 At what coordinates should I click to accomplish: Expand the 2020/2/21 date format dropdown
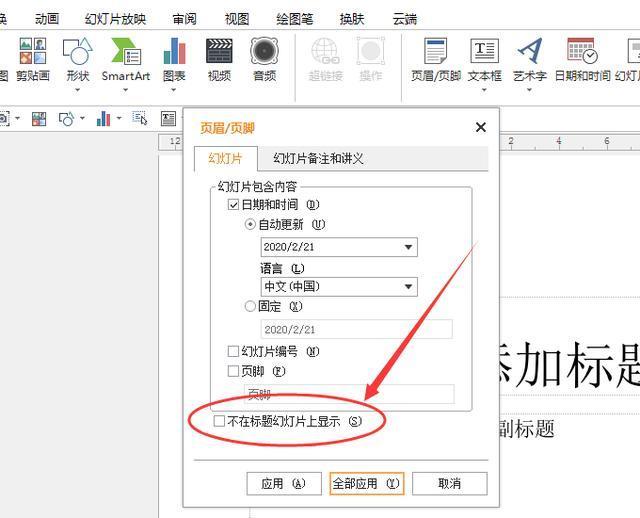tap(408, 247)
